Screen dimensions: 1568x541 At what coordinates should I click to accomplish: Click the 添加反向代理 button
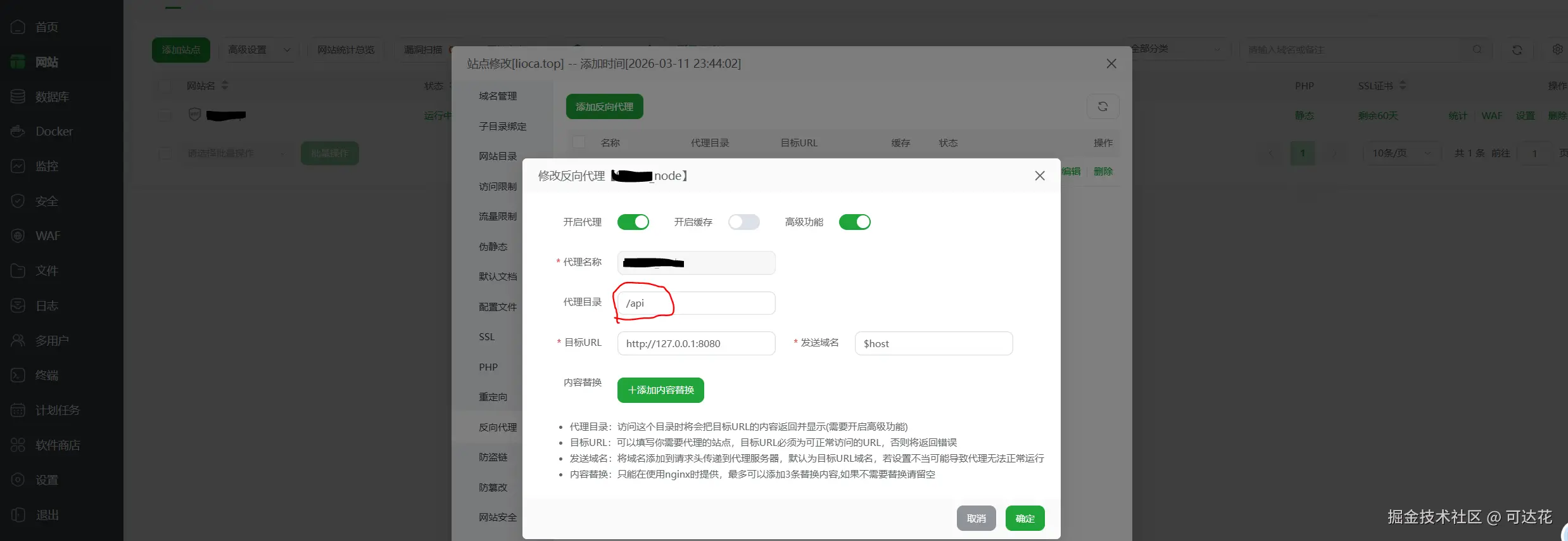(604, 106)
